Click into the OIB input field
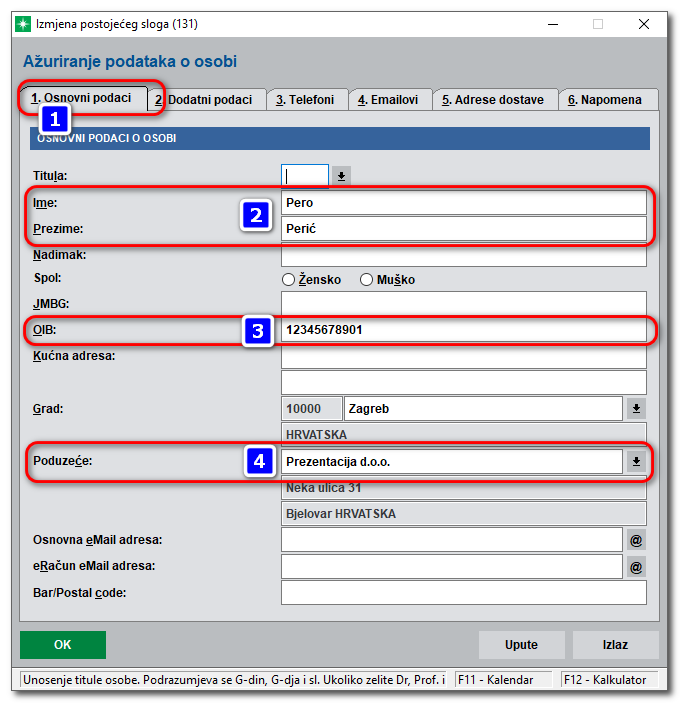The height and width of the screenshot is (703, 680). [463, 331]
